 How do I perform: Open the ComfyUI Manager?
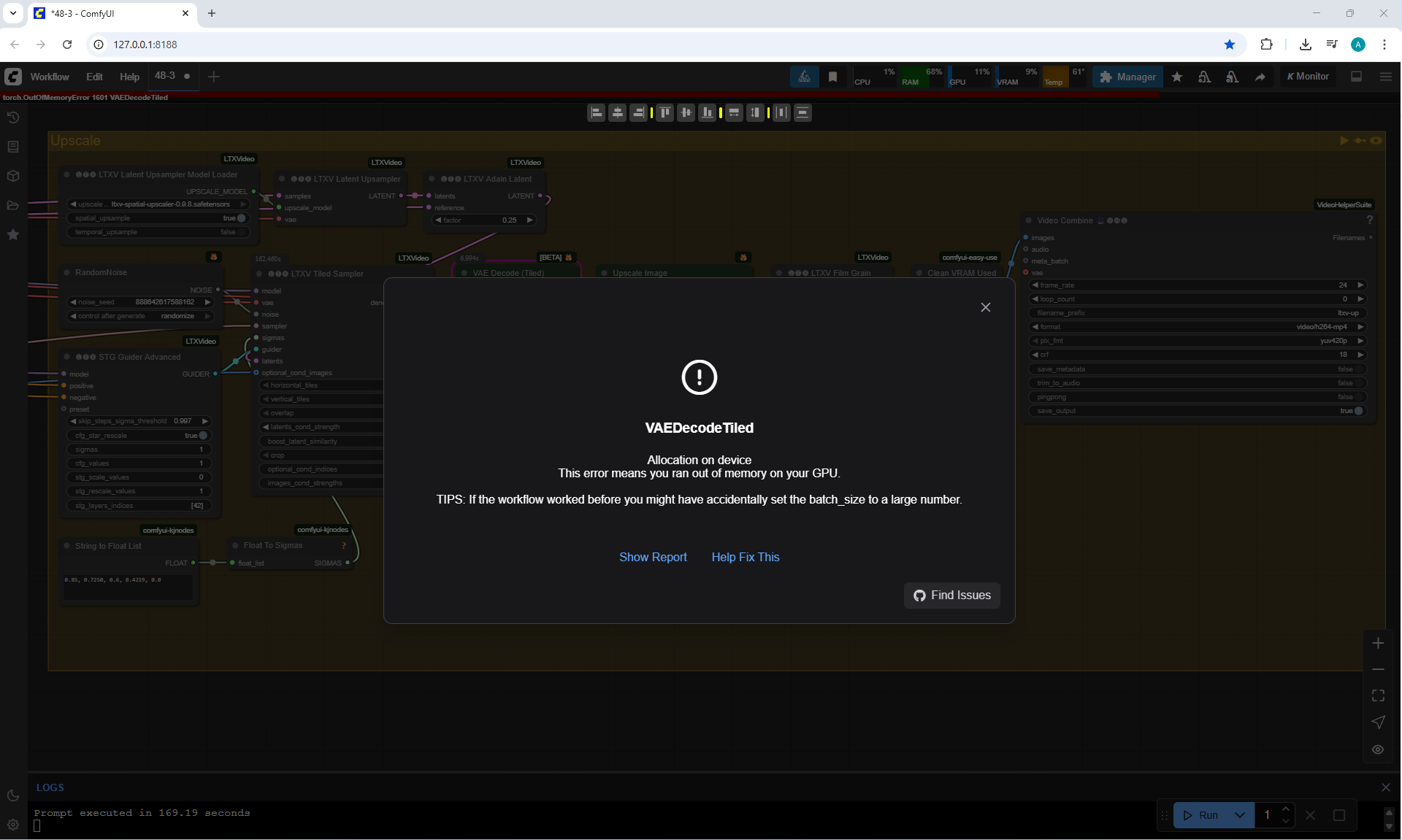point(1127,77)
